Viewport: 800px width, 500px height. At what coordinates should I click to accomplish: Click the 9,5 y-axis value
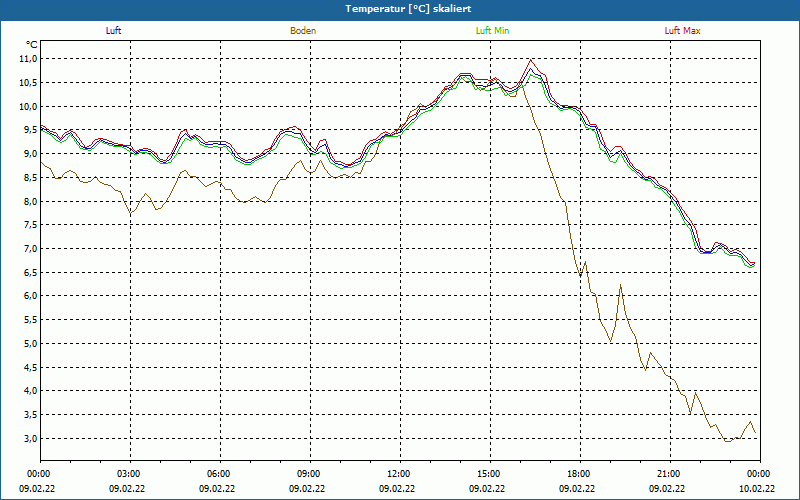tap(31, 130)
